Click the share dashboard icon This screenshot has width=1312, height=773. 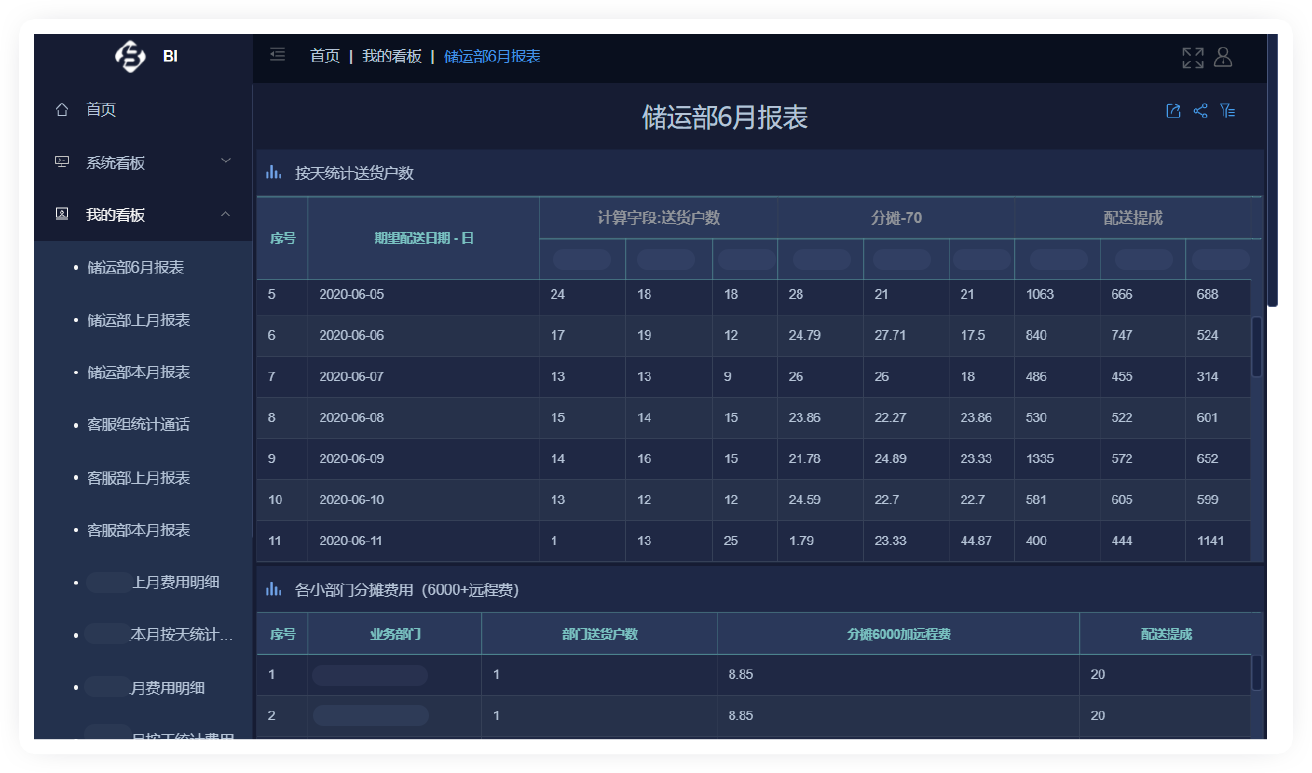pos(1200,111)
